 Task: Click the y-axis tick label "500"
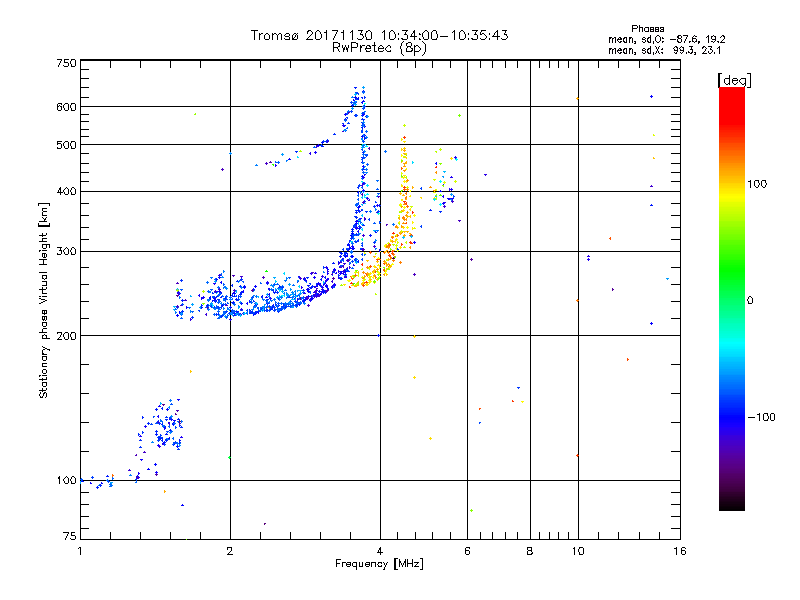66,145
